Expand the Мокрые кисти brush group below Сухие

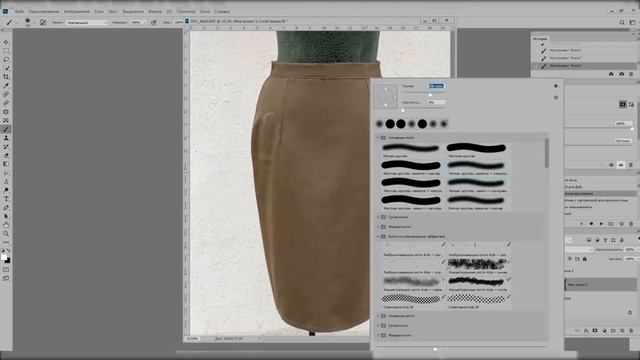tap(378, 227)
